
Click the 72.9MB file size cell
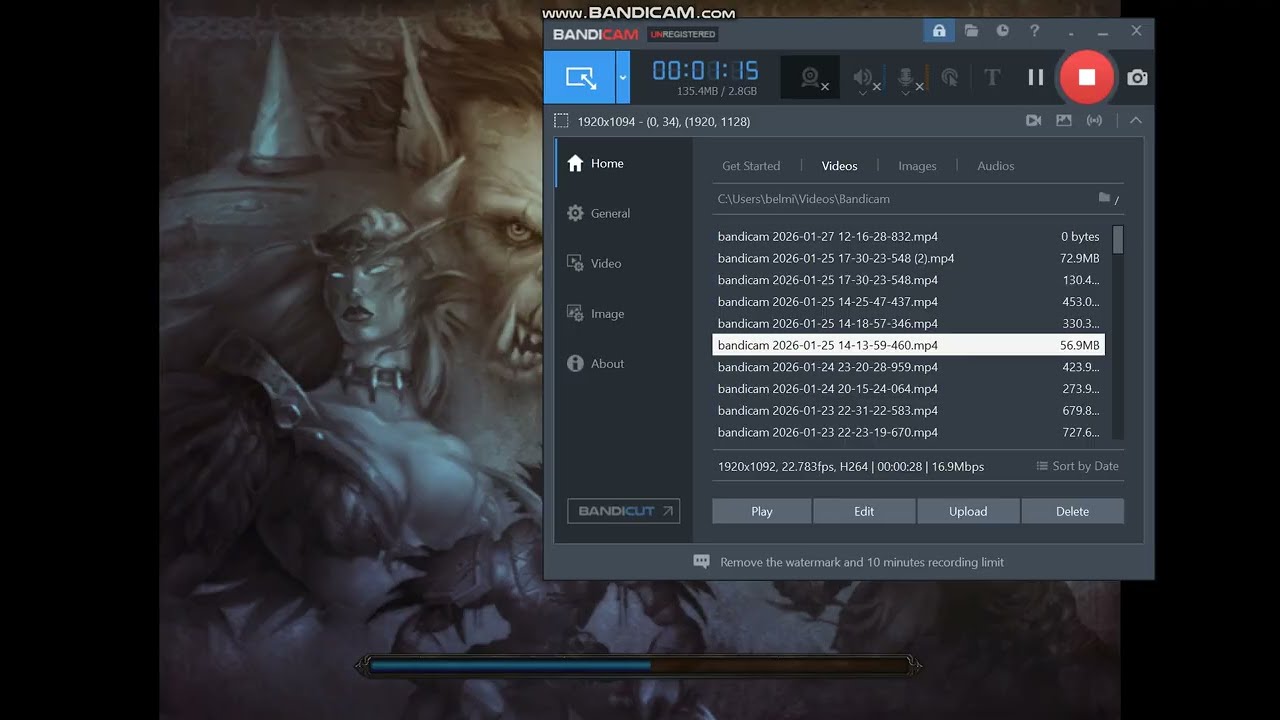tap(1080, 258)
